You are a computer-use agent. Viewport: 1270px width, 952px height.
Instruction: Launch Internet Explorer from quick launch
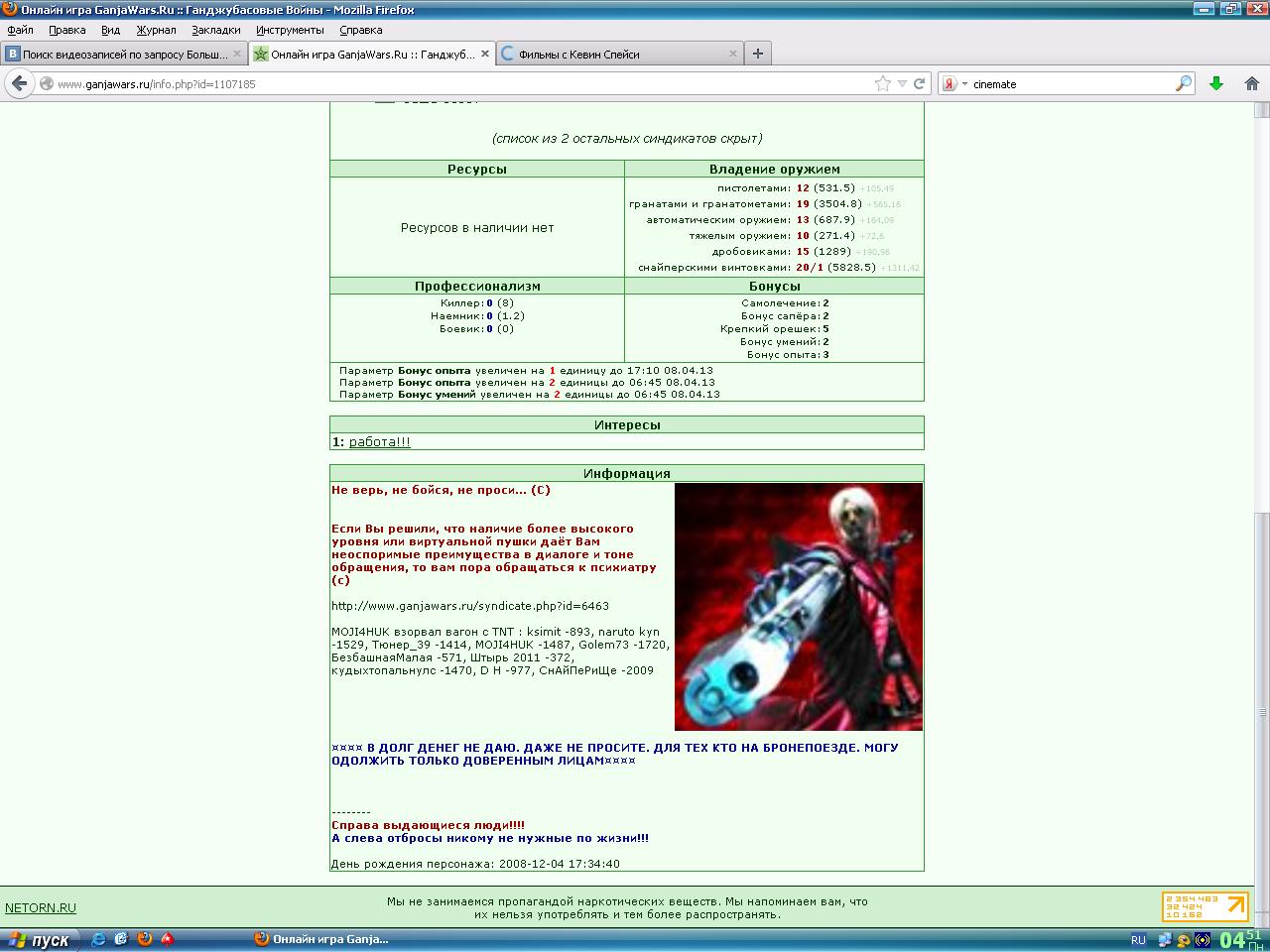tap(98, 938)
